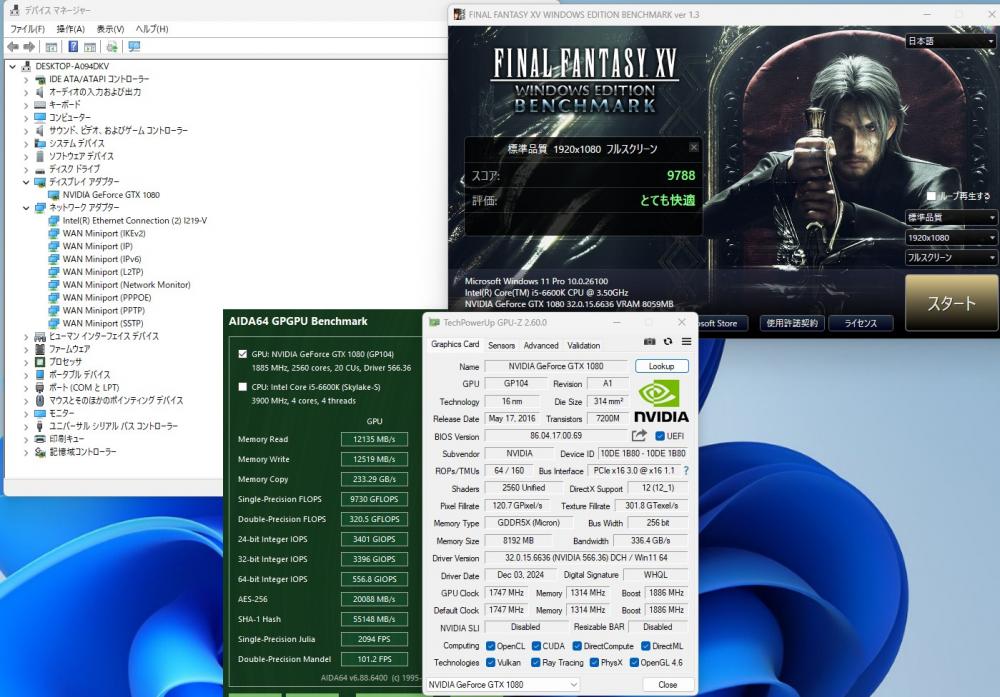Click the NVIDIA logo in GPU-Z

click(661, 400)
